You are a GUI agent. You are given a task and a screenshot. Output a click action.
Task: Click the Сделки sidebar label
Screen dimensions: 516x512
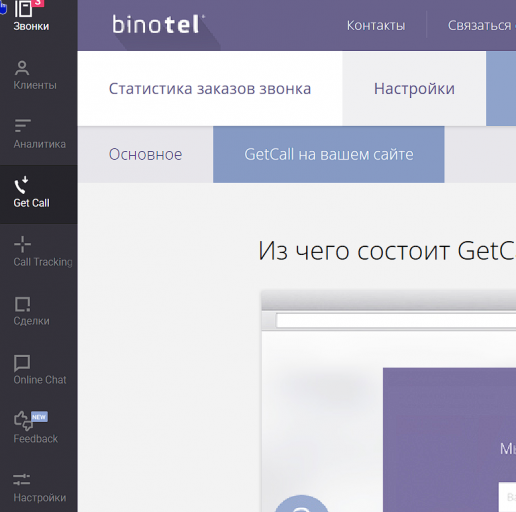click(31, 321)
